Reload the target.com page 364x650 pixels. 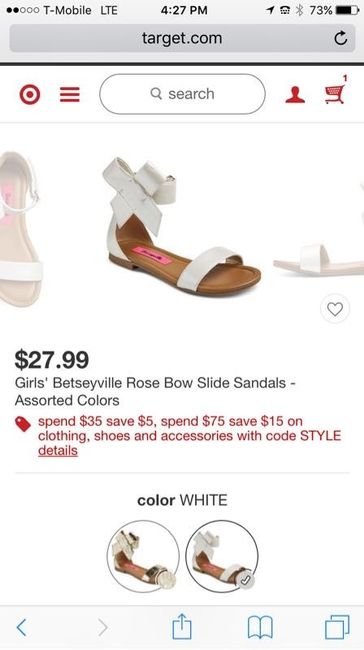341,39
